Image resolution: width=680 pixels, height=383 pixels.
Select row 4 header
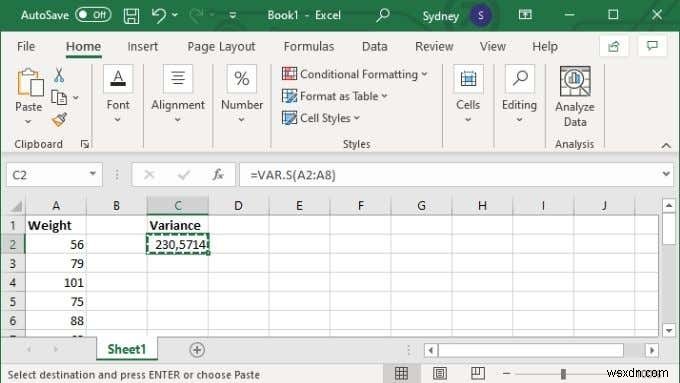(13, 282)
